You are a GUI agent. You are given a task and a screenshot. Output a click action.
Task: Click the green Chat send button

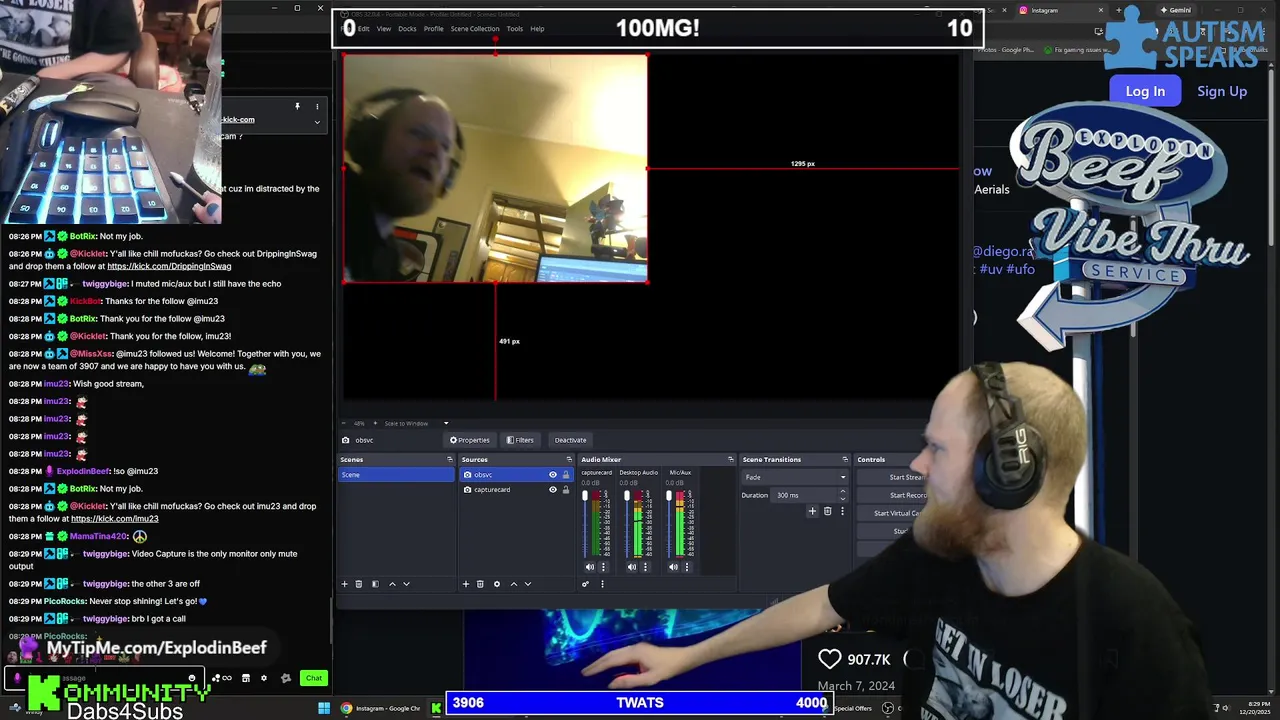pyautogui.click(x=314, y=678)
